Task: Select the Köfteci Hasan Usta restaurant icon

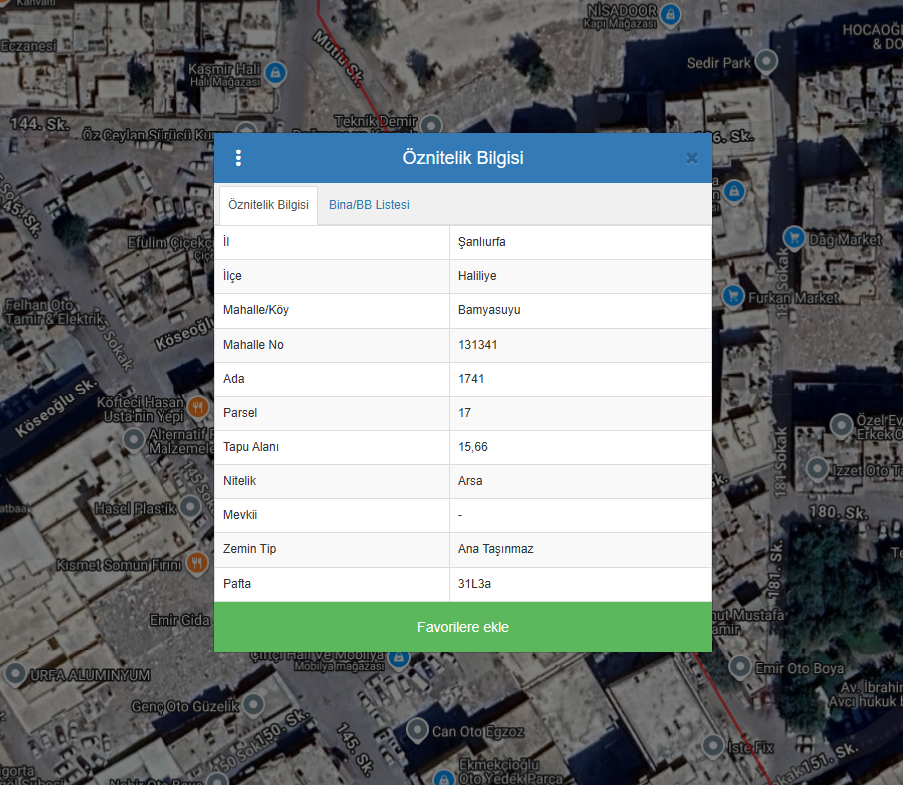Action: tap(198, 407)
